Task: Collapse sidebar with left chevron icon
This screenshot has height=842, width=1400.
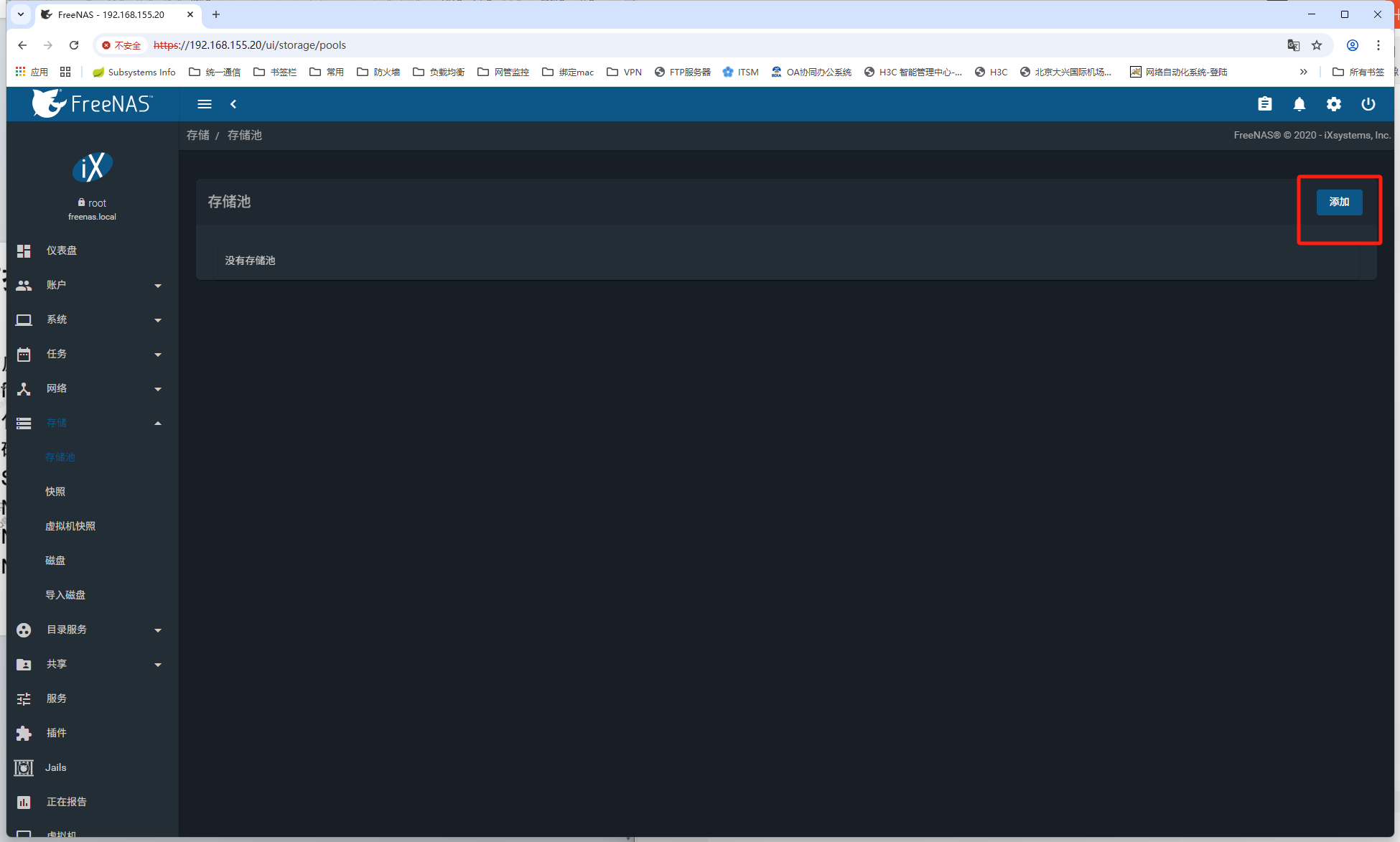Action: tap(233, 104)
